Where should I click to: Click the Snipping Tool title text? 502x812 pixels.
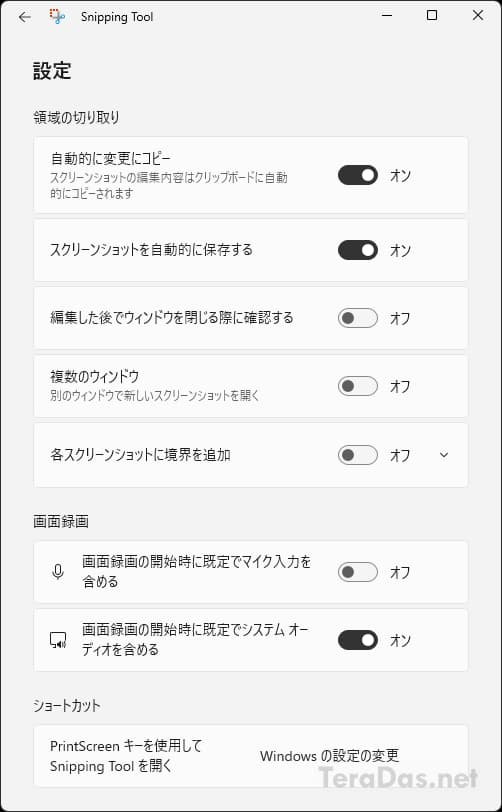click(x=117, y=17)
